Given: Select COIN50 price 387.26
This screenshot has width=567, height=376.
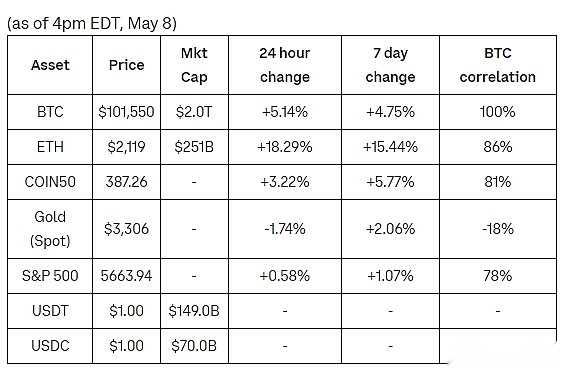Looking at the screenshot, I should point(126,182).
